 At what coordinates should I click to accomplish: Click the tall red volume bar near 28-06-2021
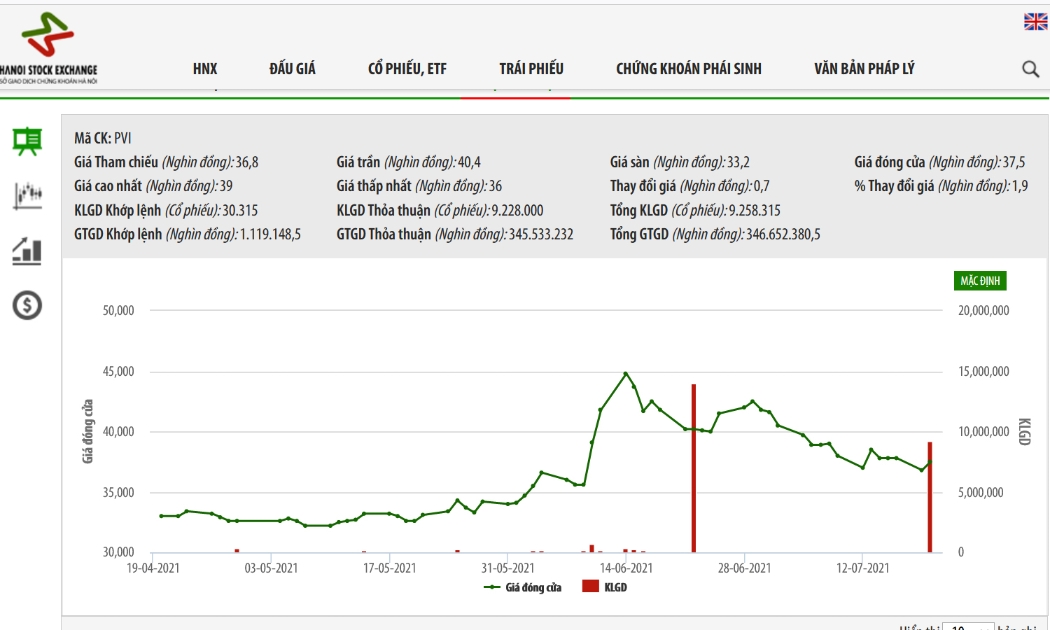click(x=694, y=468)
